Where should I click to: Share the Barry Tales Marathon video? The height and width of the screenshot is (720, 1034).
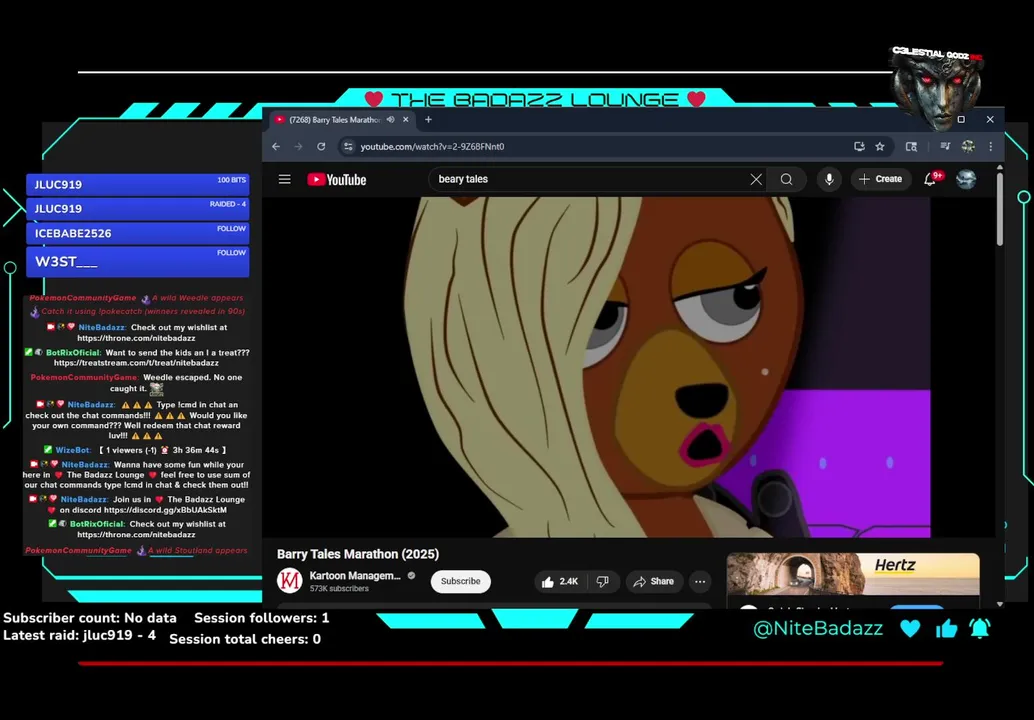654,582
